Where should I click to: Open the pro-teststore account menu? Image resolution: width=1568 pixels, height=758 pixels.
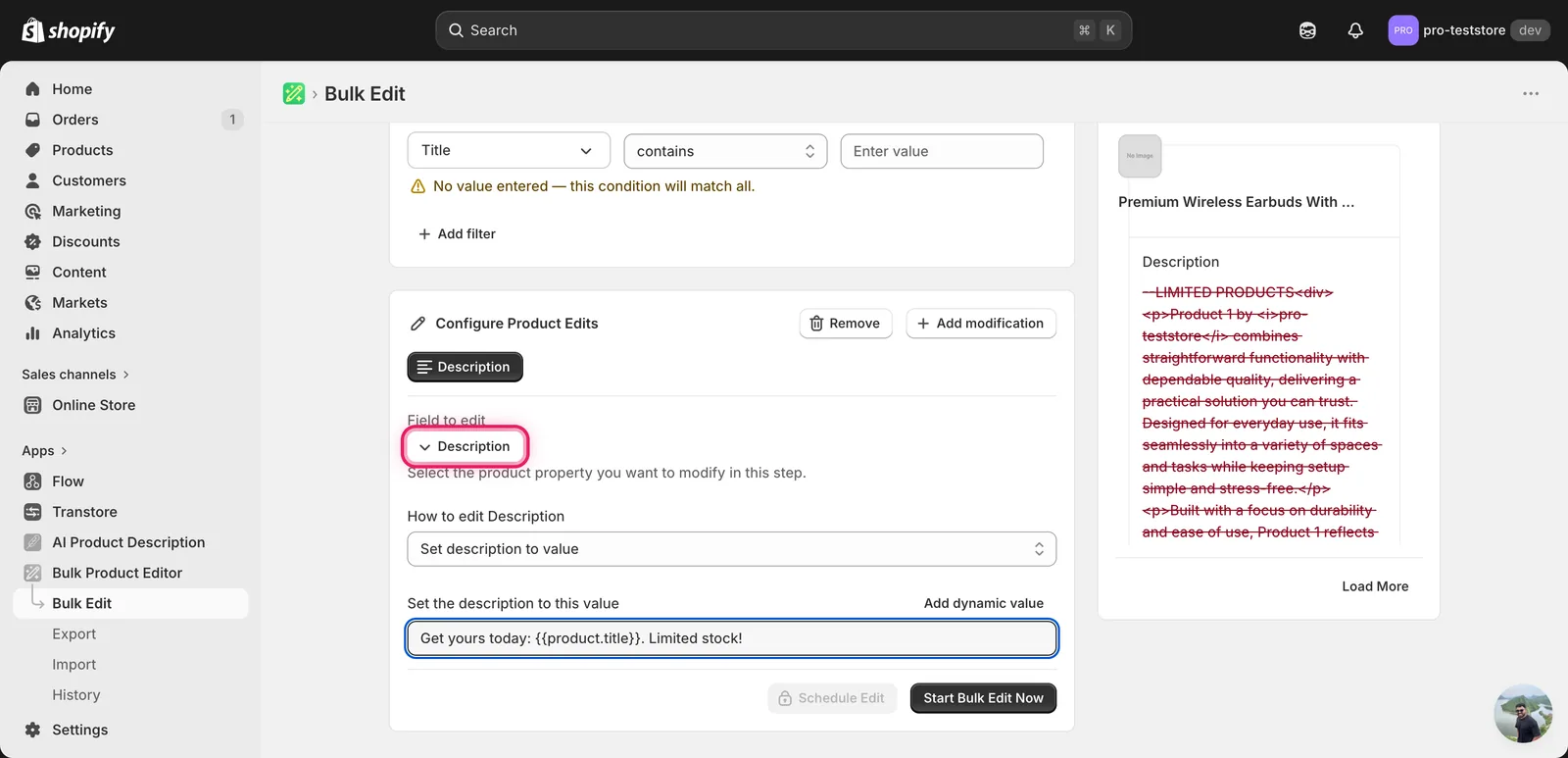(x=1469, y=30)
